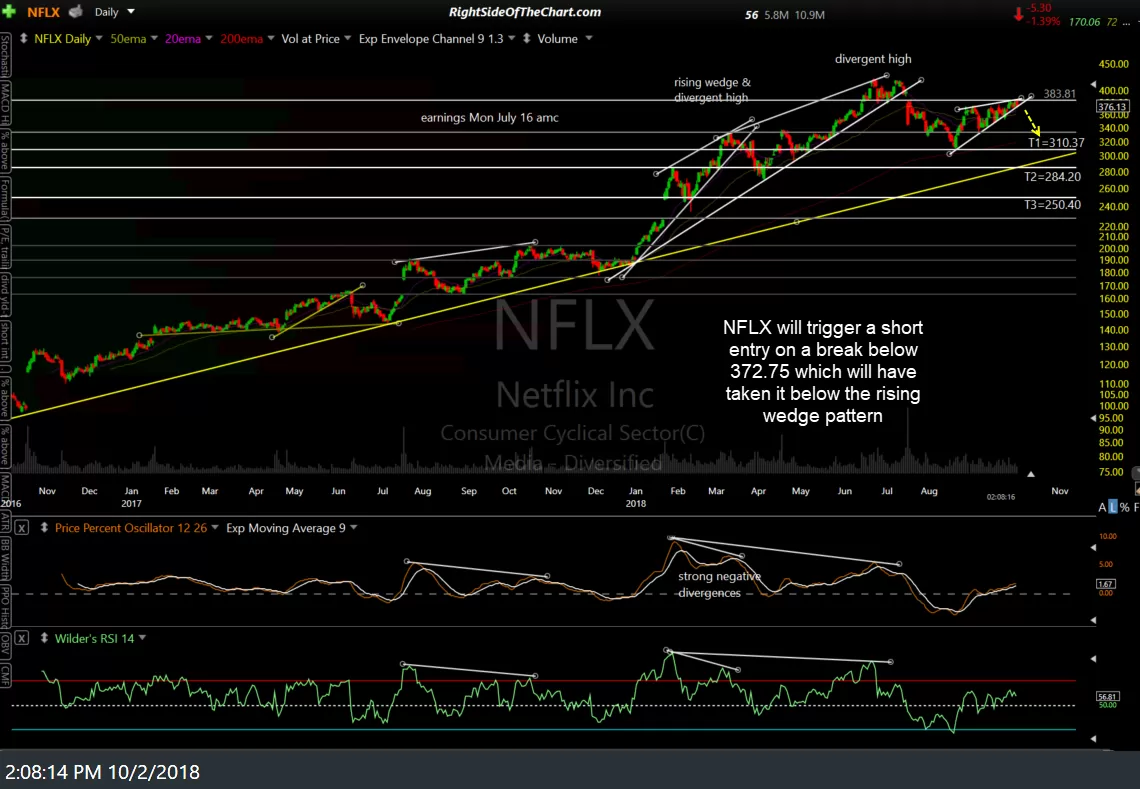Click the white up-triangle marker above time axis
The width and height of the screenshot is (1140, 789).
pos(1030,474)
